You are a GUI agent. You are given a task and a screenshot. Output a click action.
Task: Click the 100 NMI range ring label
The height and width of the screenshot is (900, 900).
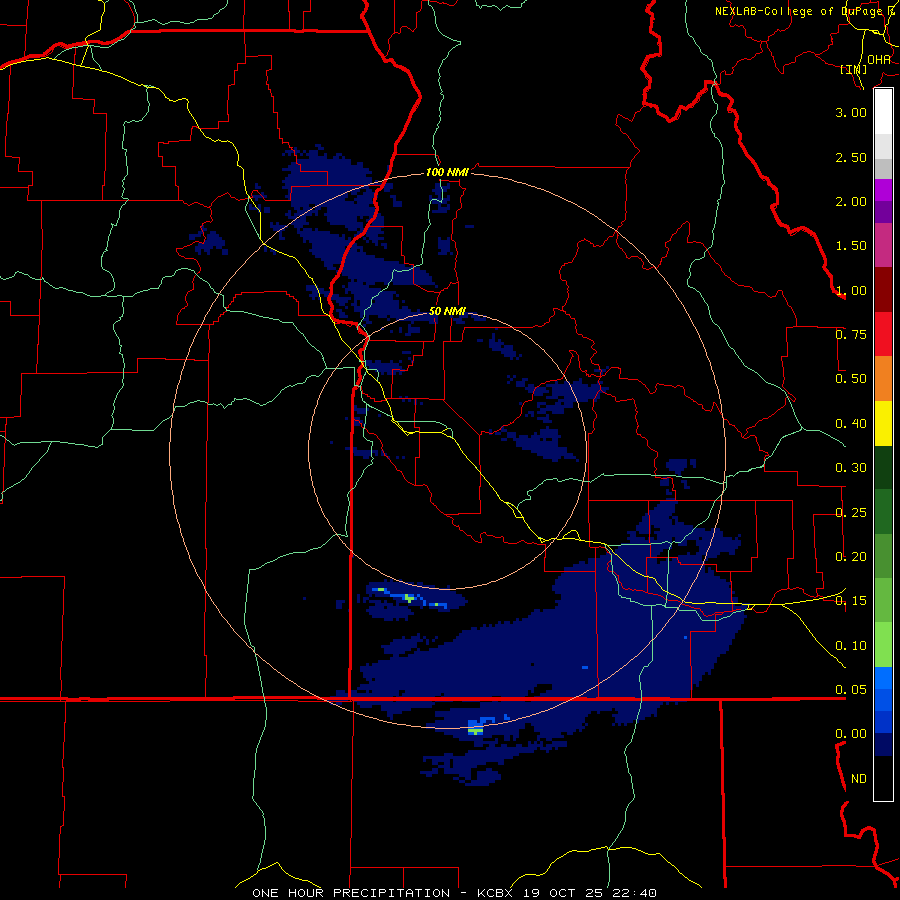tap(447, 172)
